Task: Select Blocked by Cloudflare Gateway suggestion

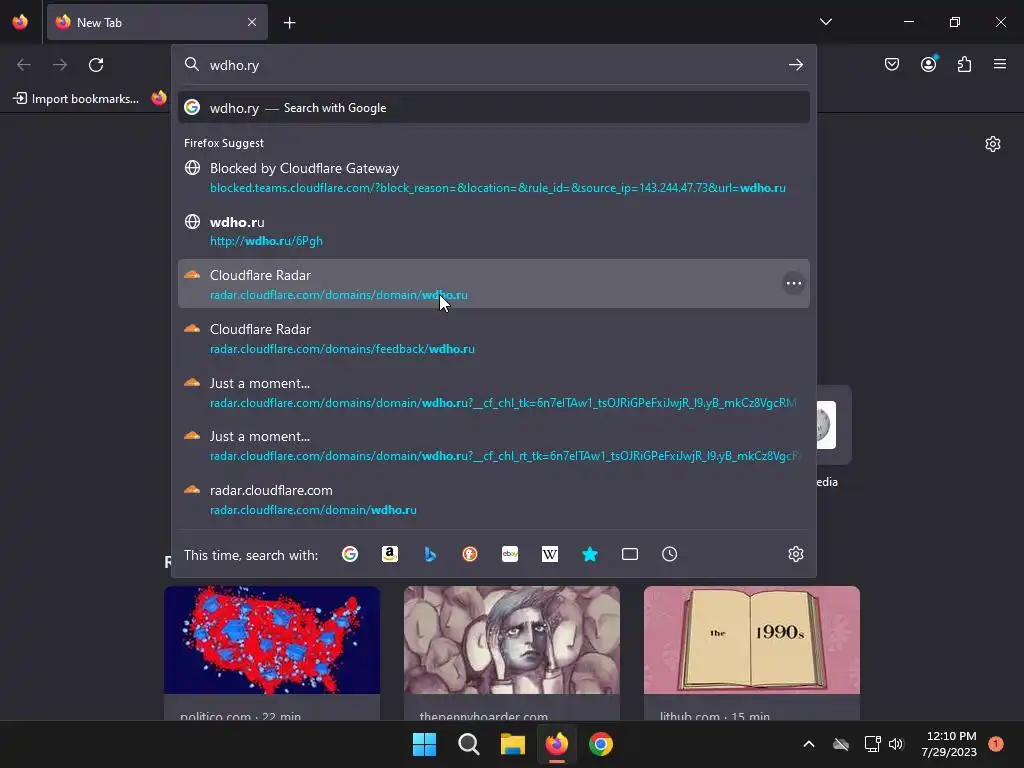Action: click(x=494, y=178)
